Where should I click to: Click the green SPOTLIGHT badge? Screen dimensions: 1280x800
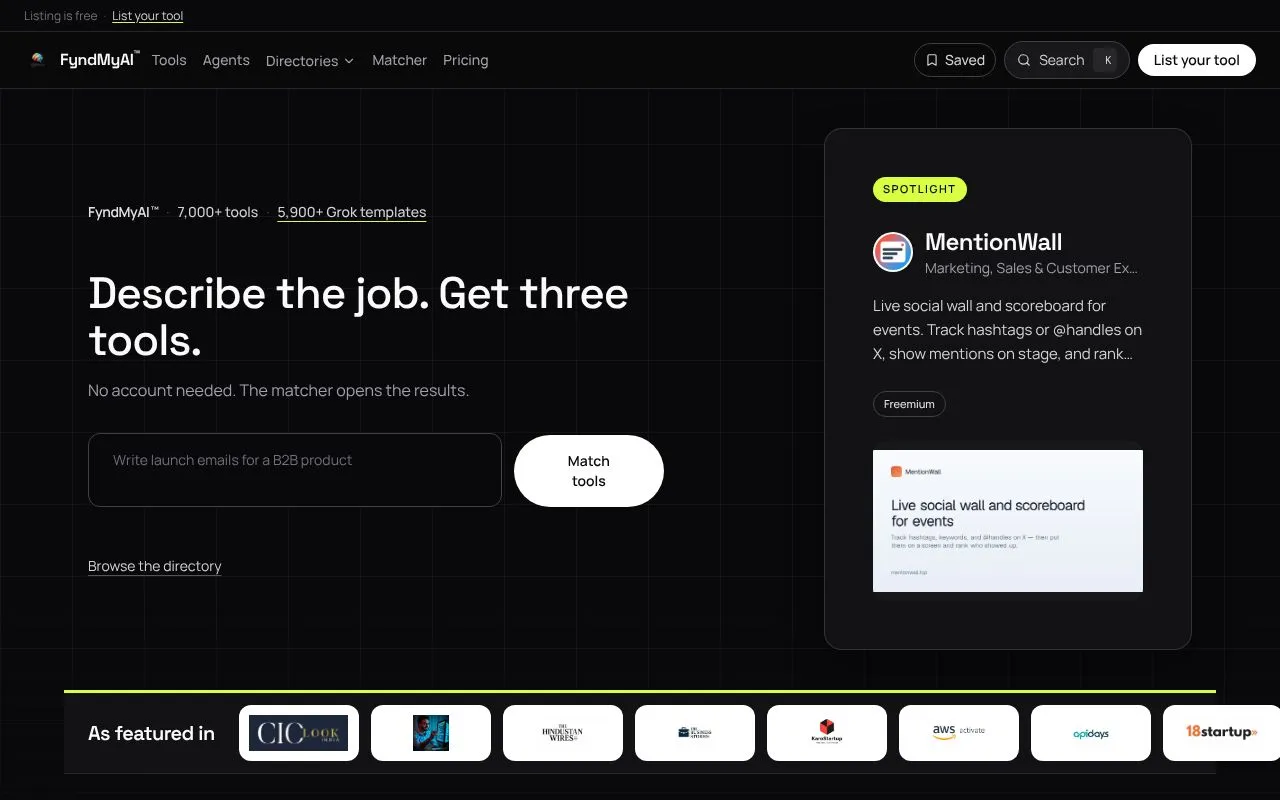pos(920,189)
